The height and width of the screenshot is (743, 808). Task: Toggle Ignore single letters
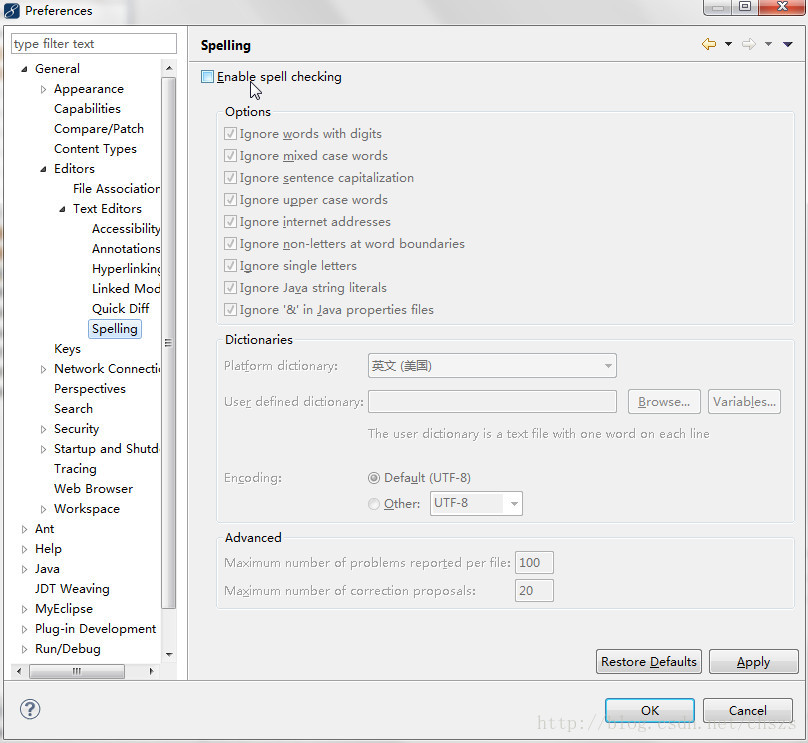[x=230, y=266]
